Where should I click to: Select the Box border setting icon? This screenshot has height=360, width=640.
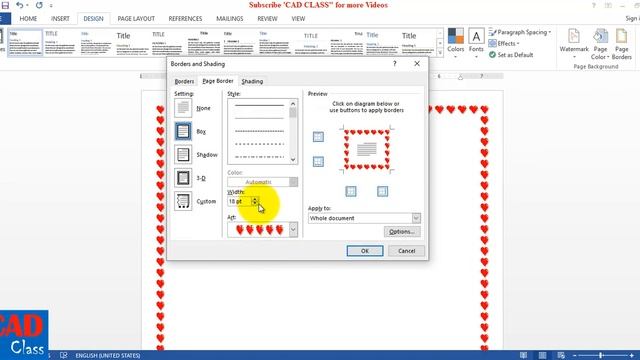[x=183, y=131]
